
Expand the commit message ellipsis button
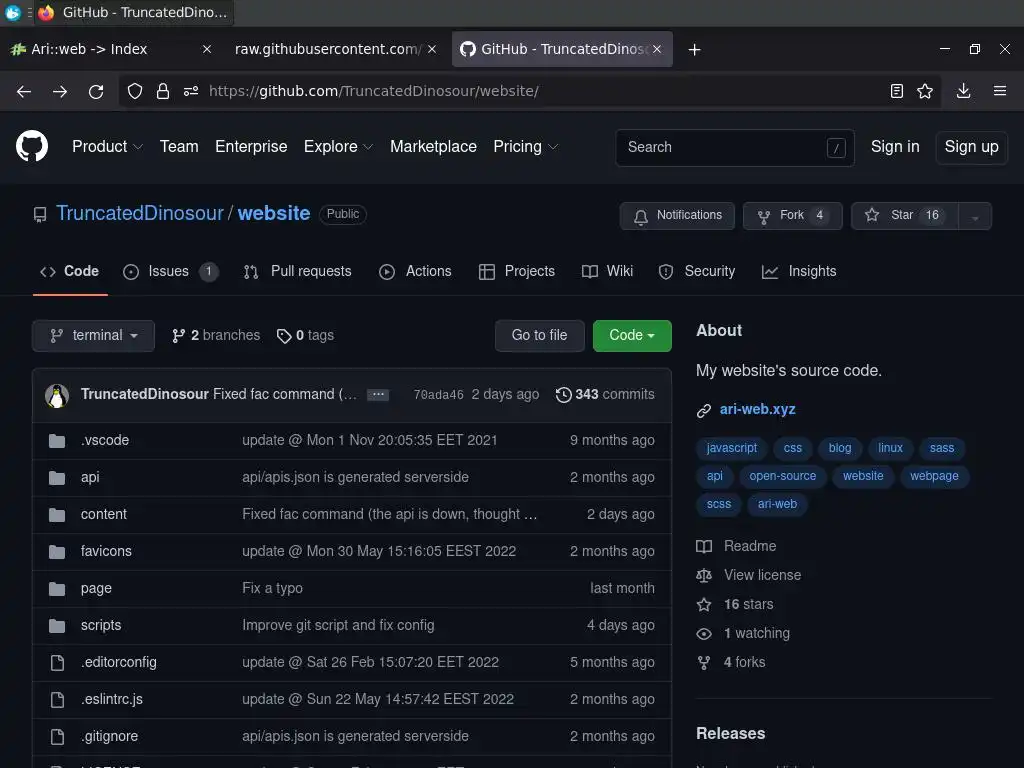(377, 394)
